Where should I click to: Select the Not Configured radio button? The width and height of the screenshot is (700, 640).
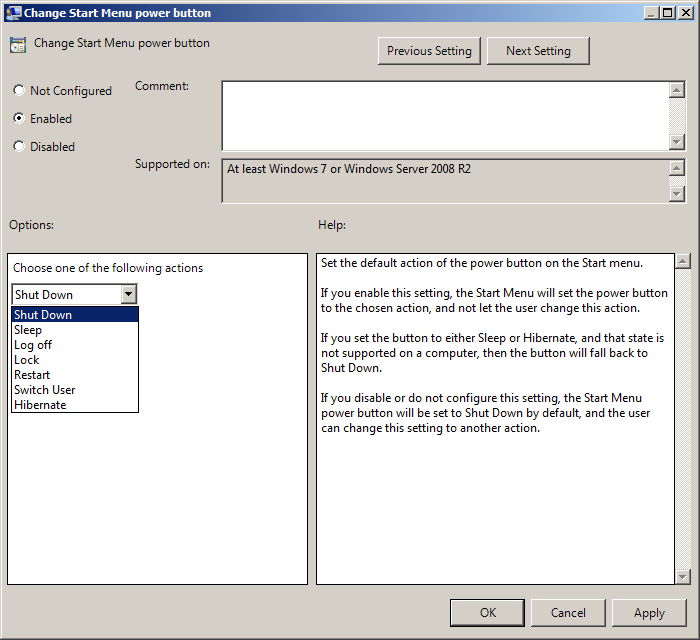pyautogui.click(x=19, y=91)
